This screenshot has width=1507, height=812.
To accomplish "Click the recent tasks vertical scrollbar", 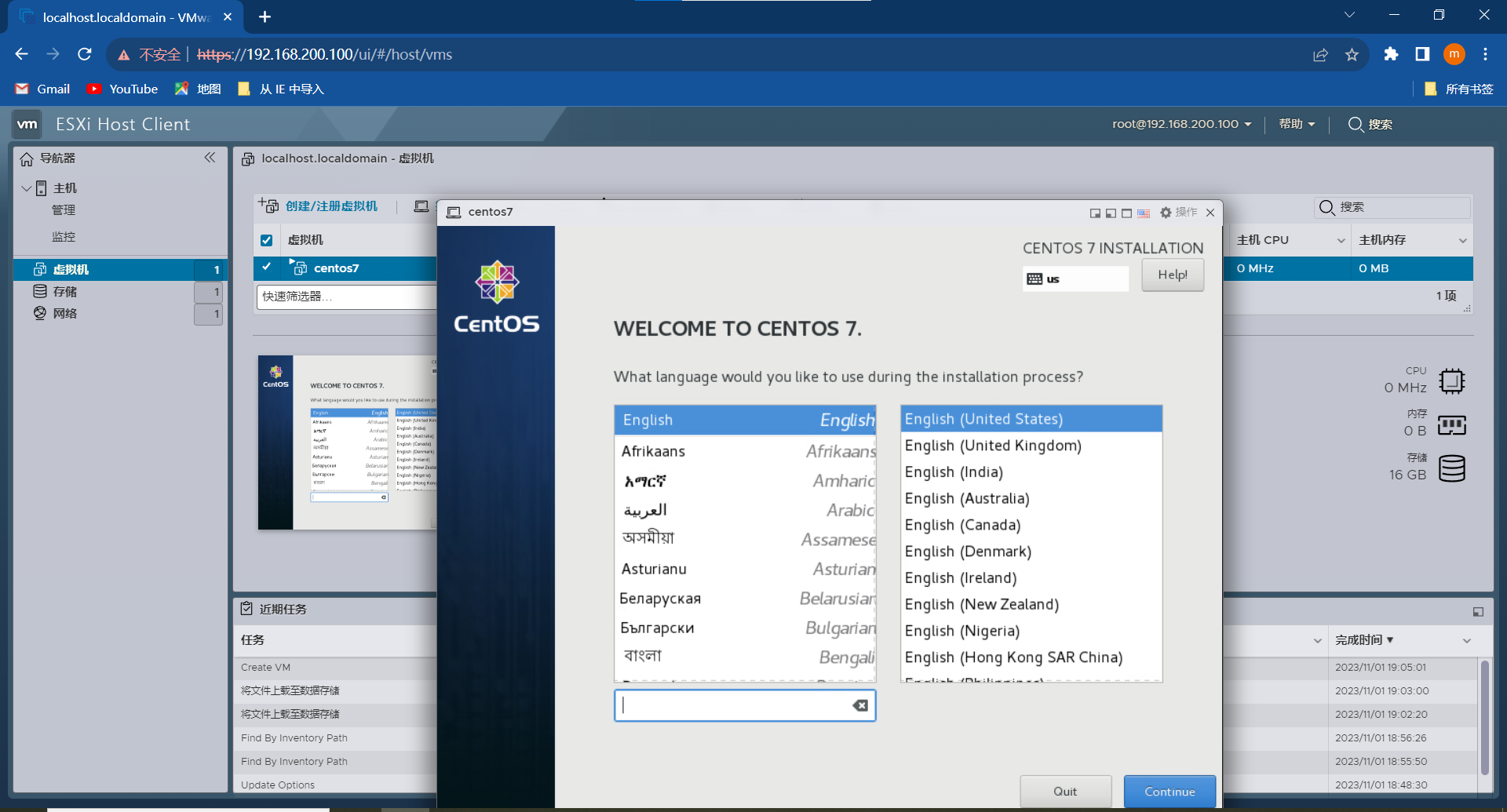I will 1484,718.
